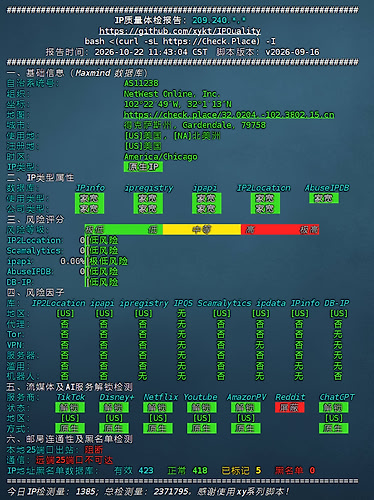Click the yellow 已标记 5 count
374x500 pixels.
click(241, 470)
